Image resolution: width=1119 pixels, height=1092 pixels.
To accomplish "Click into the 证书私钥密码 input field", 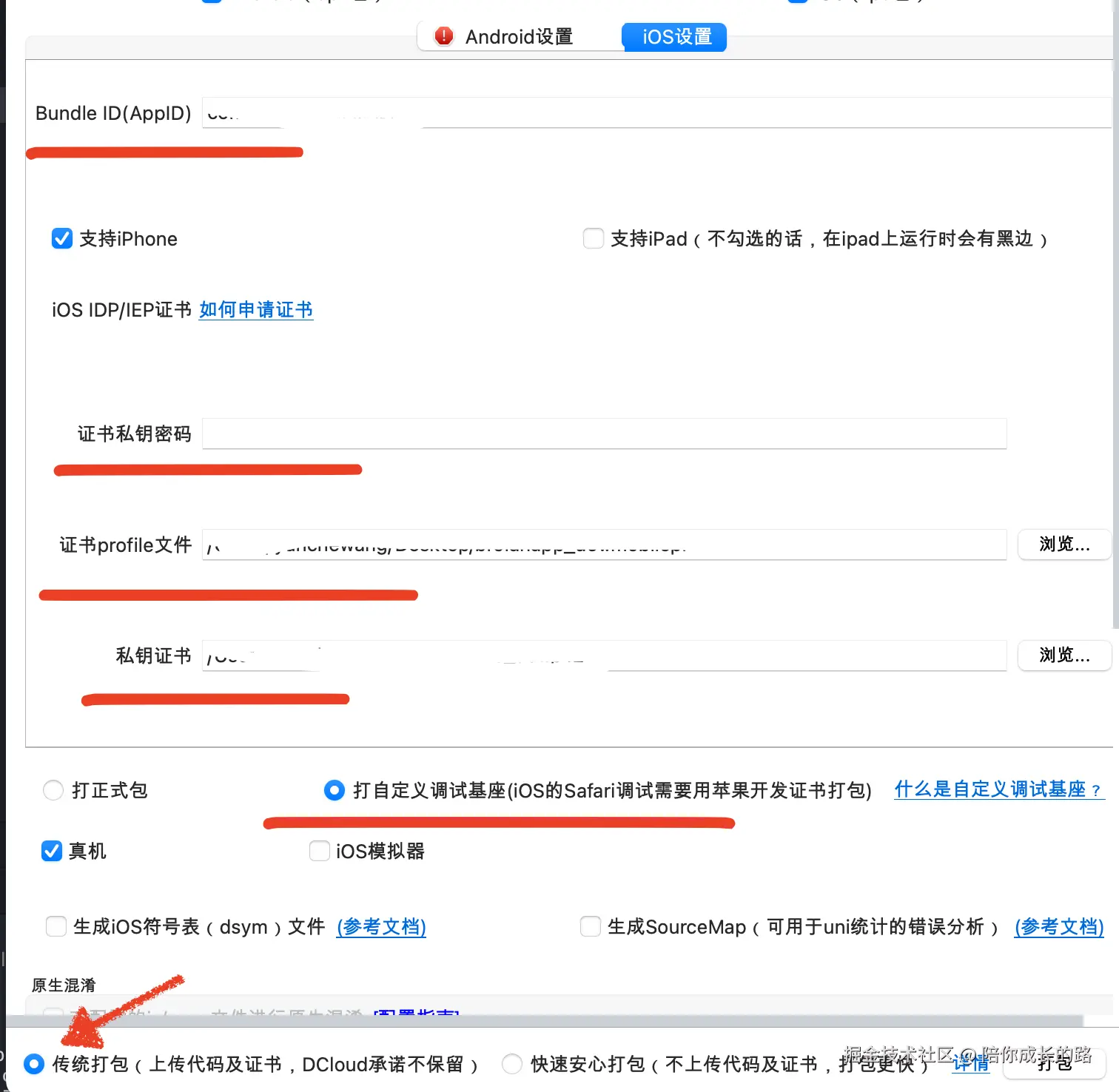I will (603, 434).
